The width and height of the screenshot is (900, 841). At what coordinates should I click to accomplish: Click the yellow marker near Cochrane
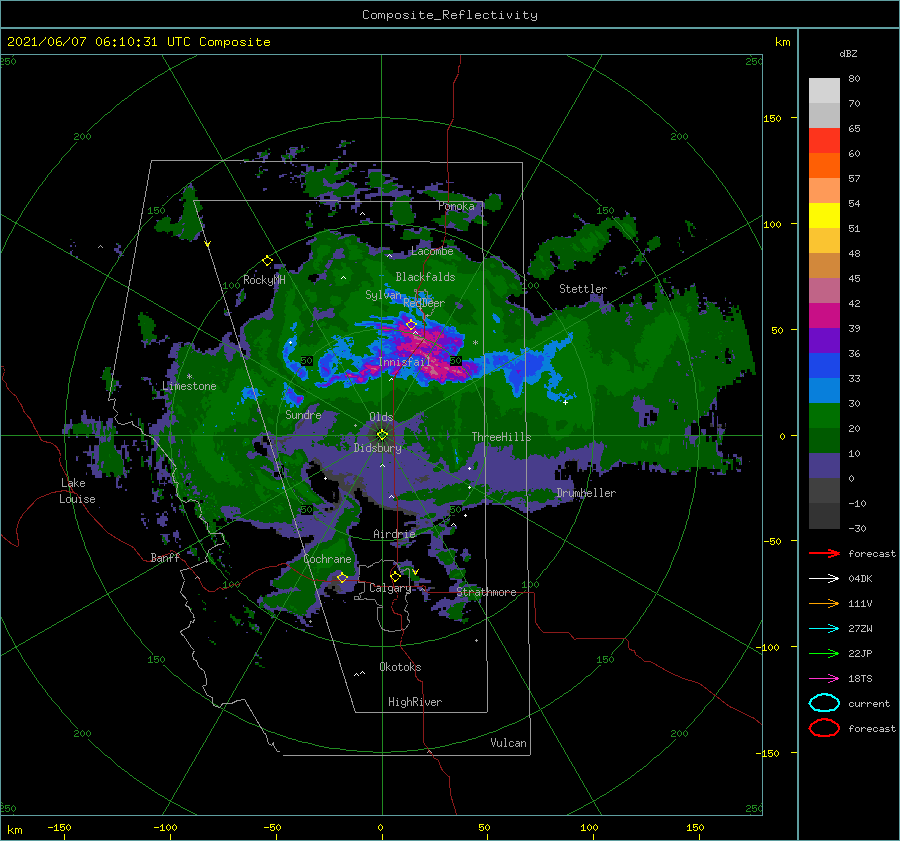click(x=342, y=577)
